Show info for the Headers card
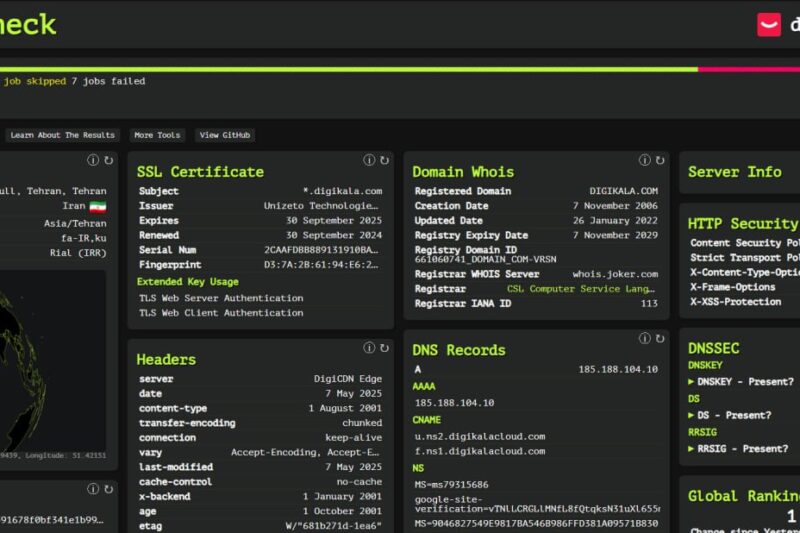The image size is (800, 533). pyautogui.click(x=369, y=348)
